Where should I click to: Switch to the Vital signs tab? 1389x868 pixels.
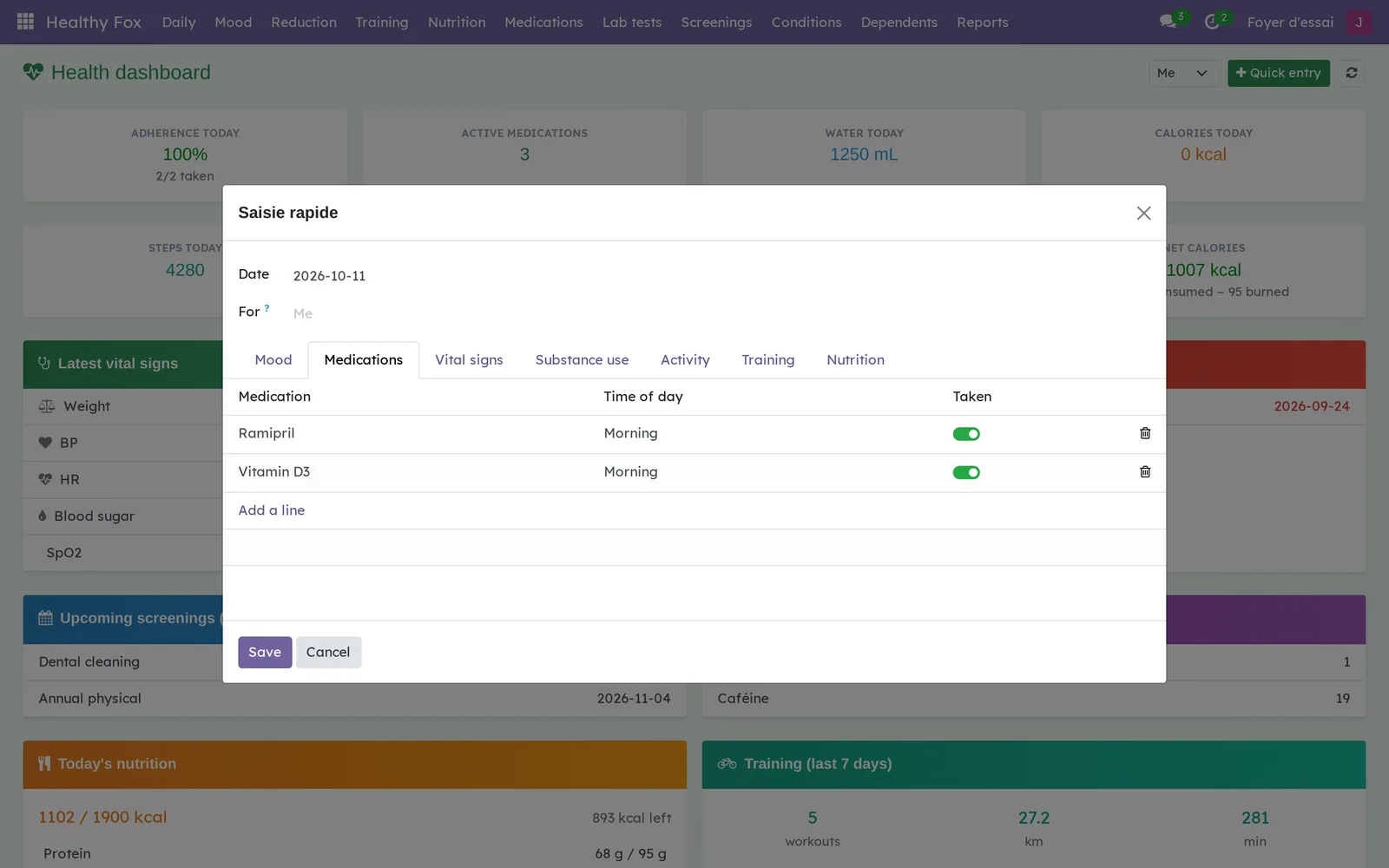469,360
